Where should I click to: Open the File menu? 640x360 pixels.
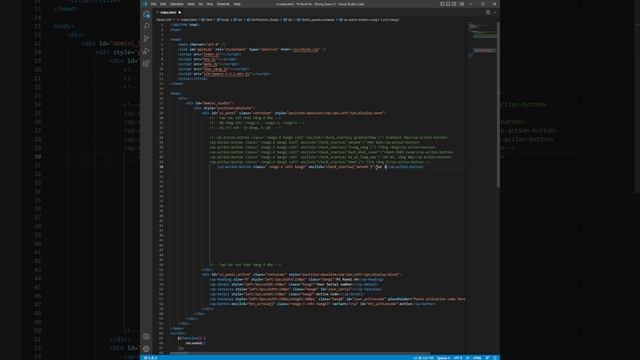pos(153,4)
